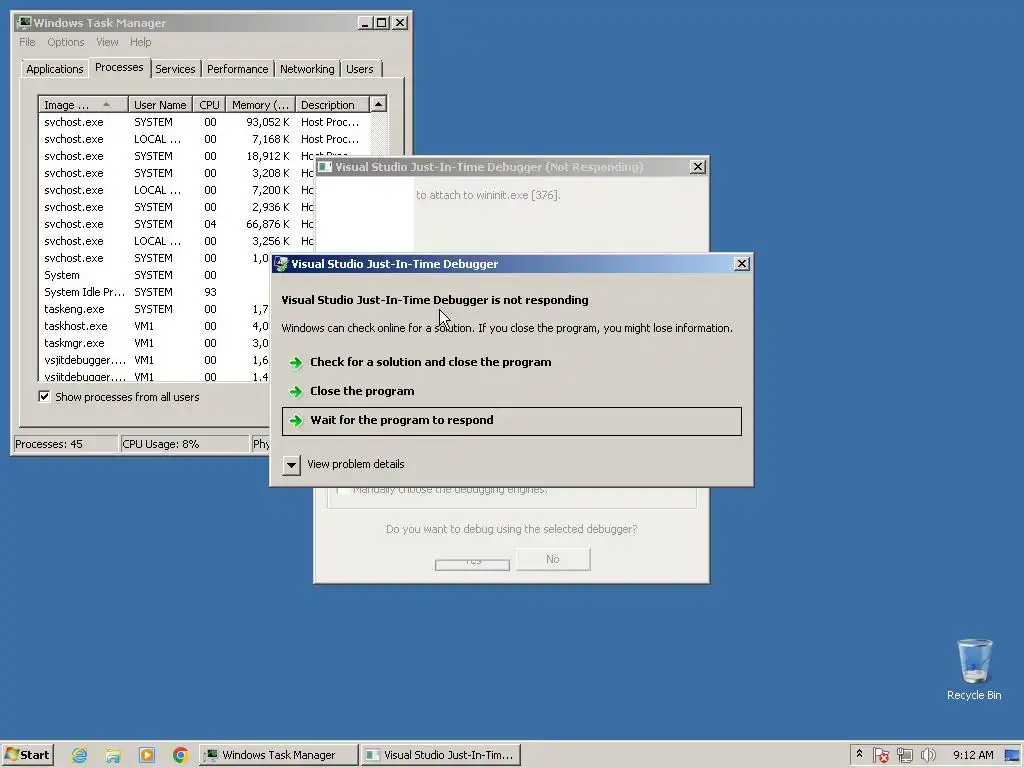Sort by CPU column header
Viewport: 1024px width, 768px height.
(210, 104)
